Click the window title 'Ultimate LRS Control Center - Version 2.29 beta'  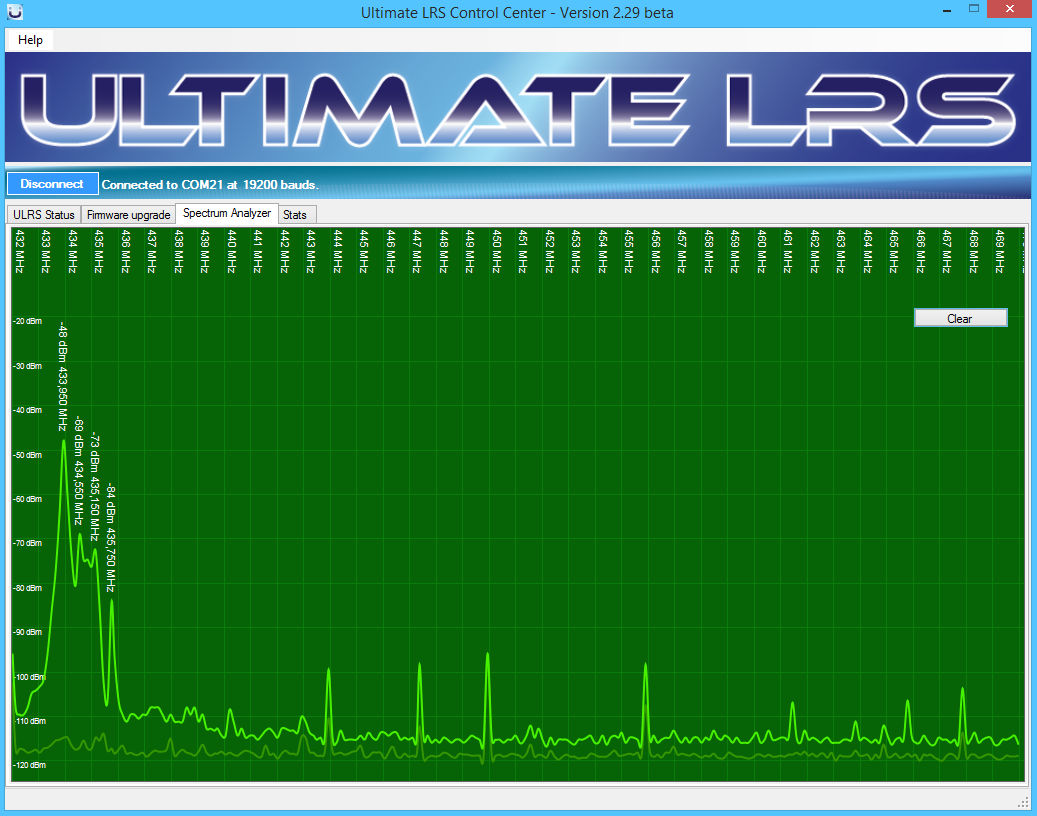click(x=517, y=13)
